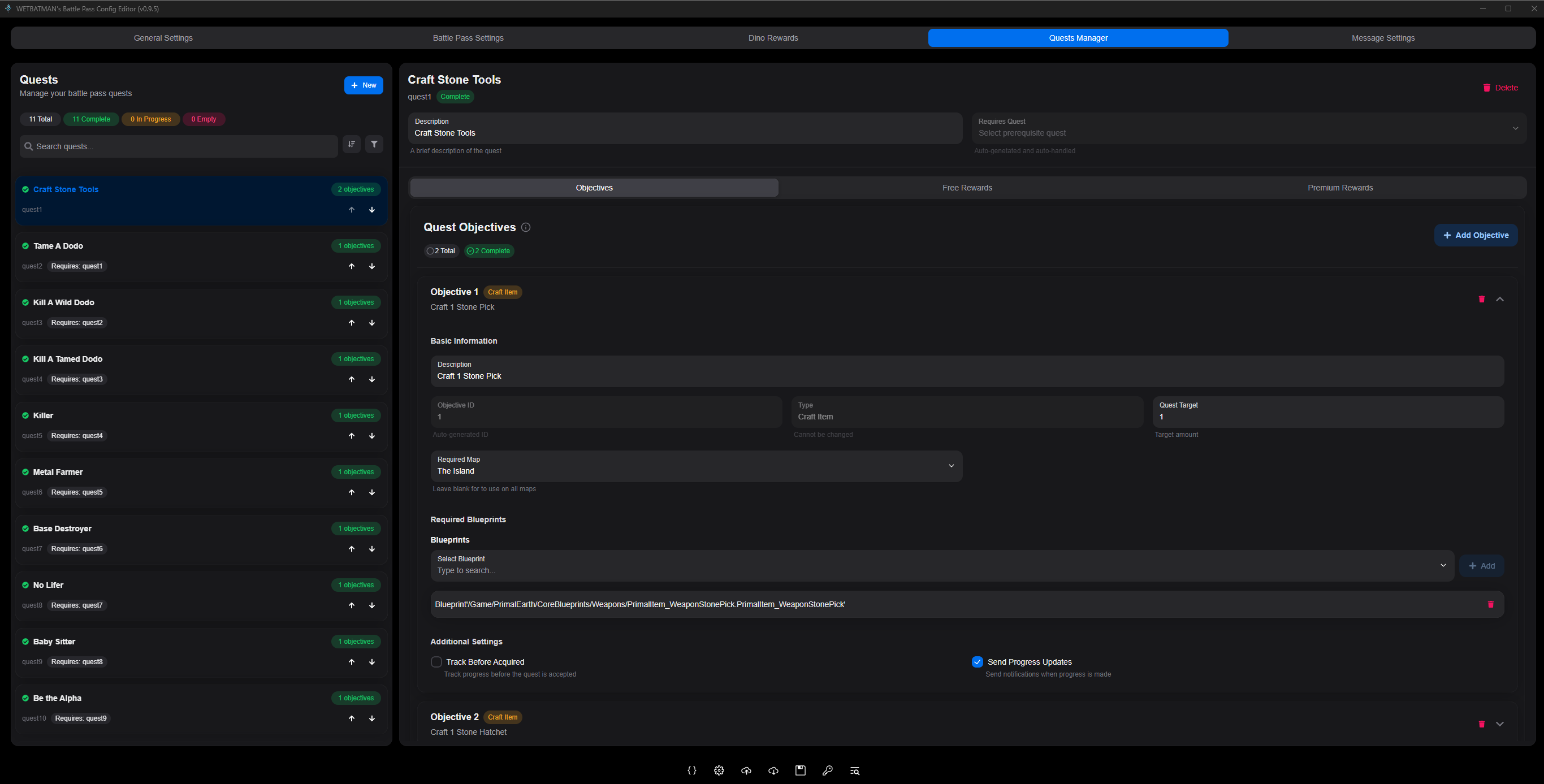1544x784 pixels.
Task: Open the Select Blueprint dropdown
Action: point(942,566)
